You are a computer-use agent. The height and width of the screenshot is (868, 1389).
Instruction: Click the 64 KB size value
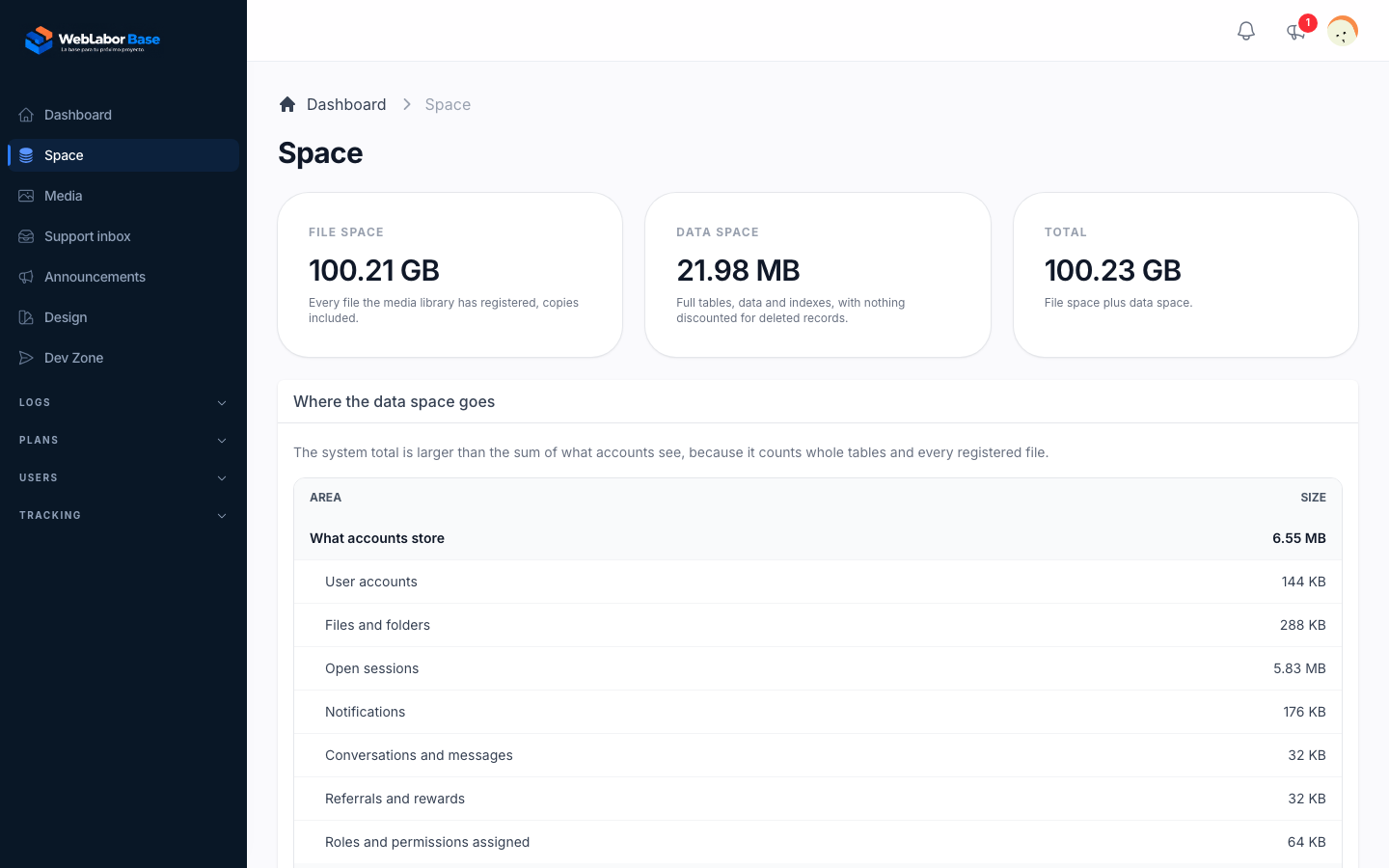click(1306, 842)
